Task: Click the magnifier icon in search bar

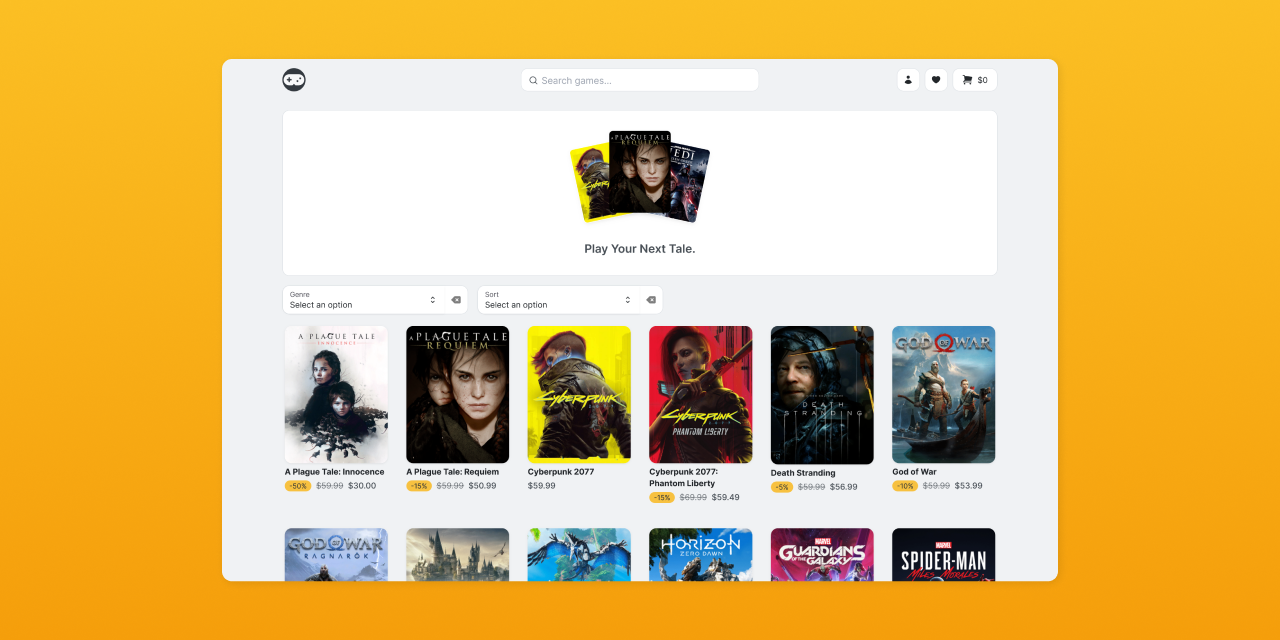Action: [533, 80]
